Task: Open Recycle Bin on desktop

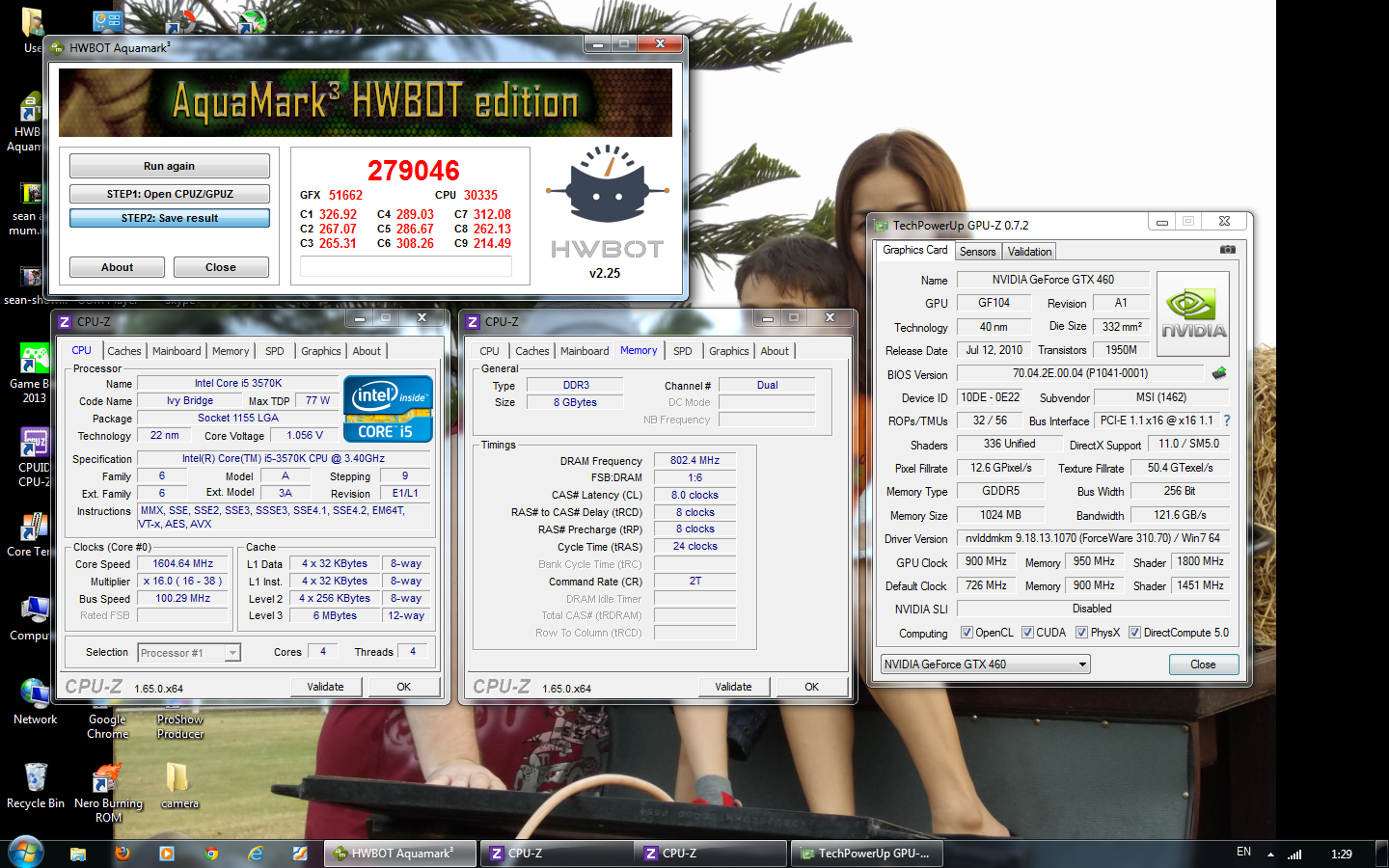Action: point(36,785)
